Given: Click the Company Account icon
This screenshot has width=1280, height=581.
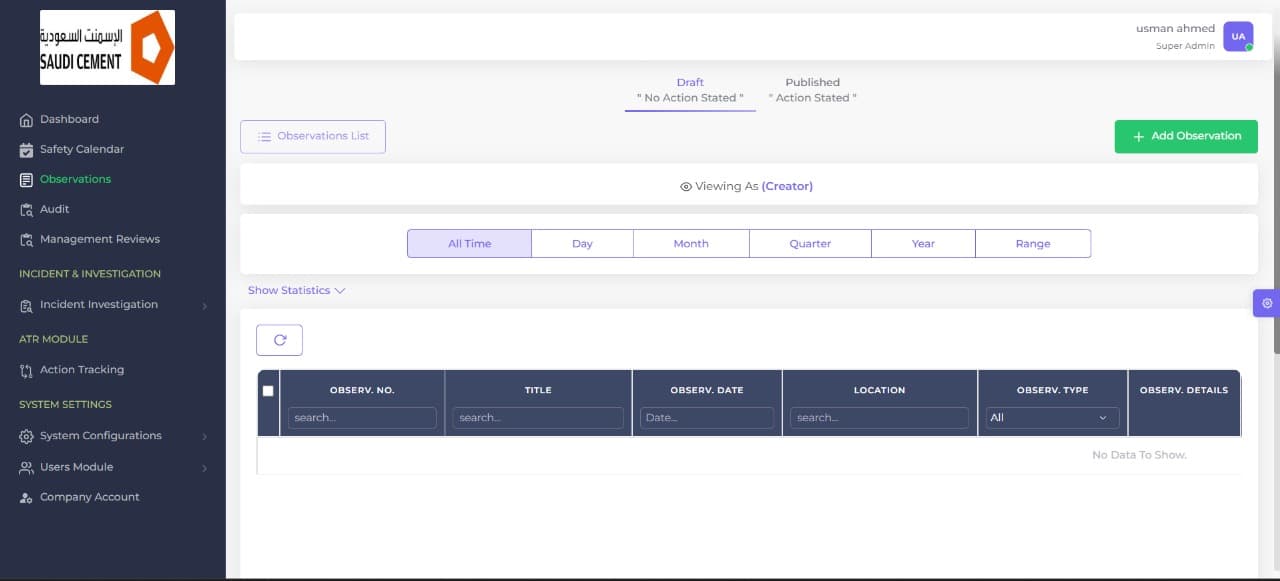Looking at the screenshot, I should [27, 498].
